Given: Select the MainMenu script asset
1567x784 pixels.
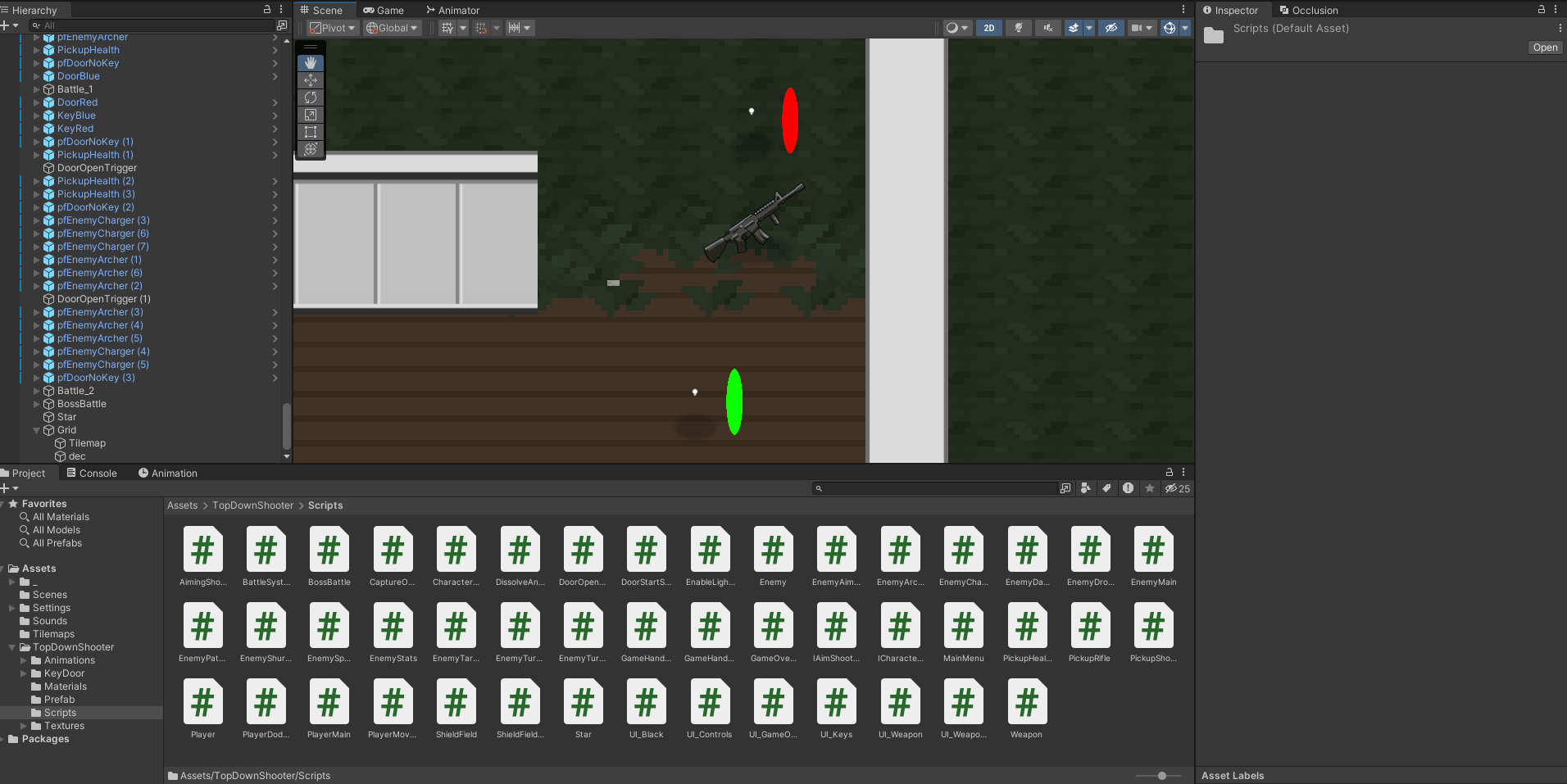Looking at the screenshot, I should click(963, 633).
